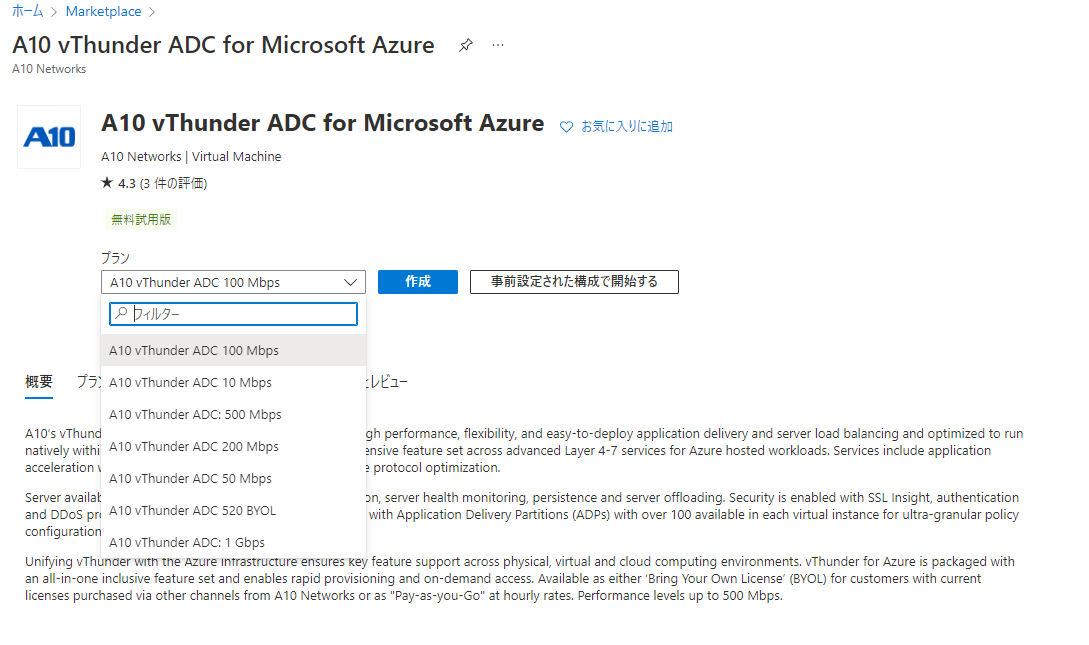Switch to the 概要 tab
Viewport: 1089px width, 645px height.
click(x=39, y=382)
